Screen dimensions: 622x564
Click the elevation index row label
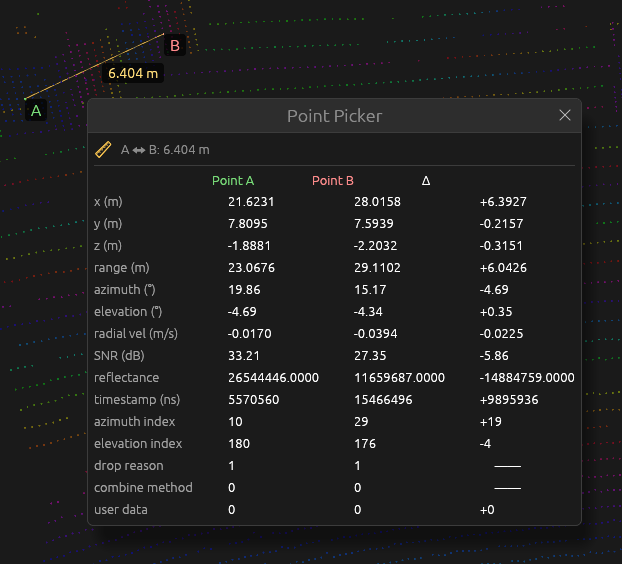click(x=138, y=444)
